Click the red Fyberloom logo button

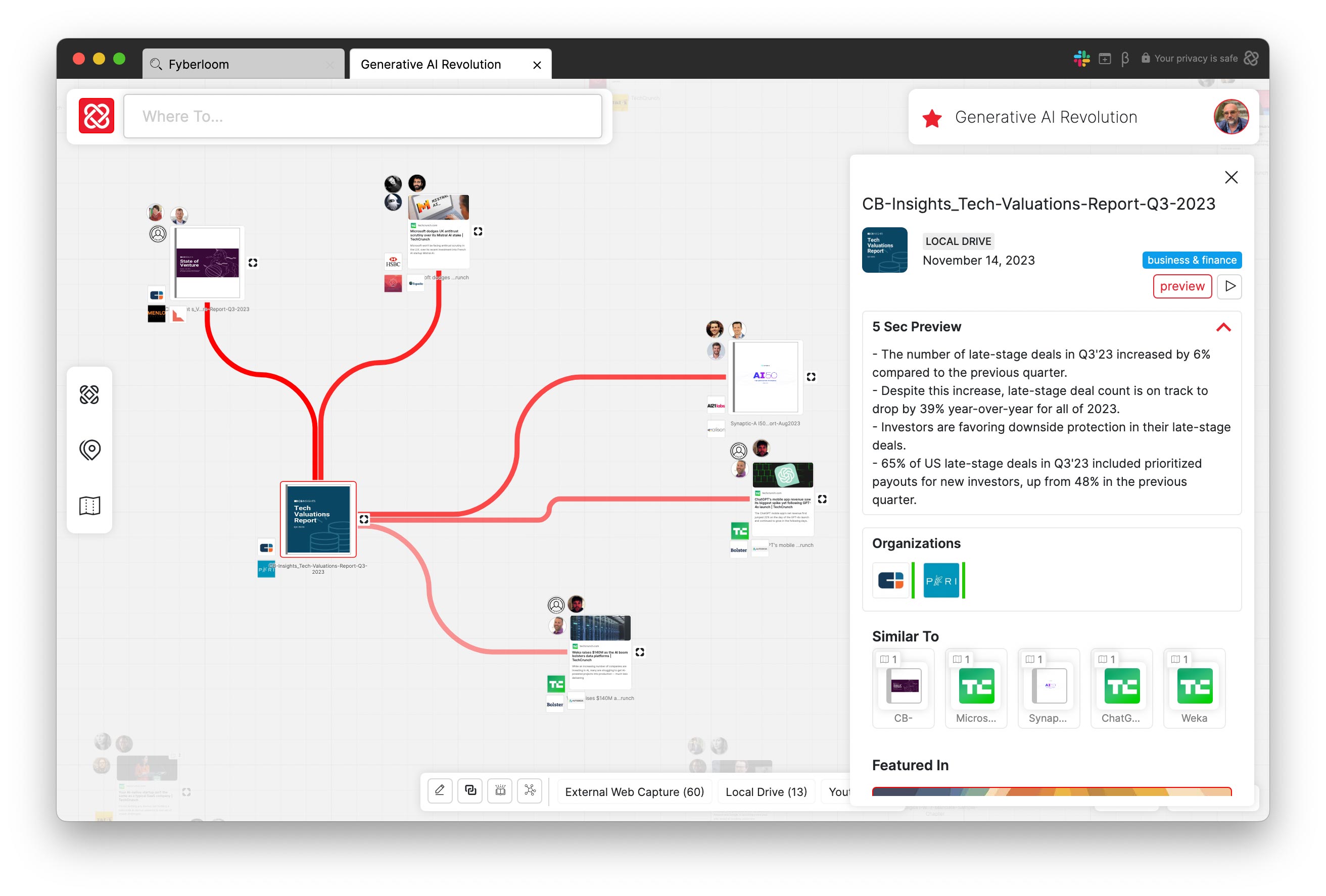pos(97,116)
